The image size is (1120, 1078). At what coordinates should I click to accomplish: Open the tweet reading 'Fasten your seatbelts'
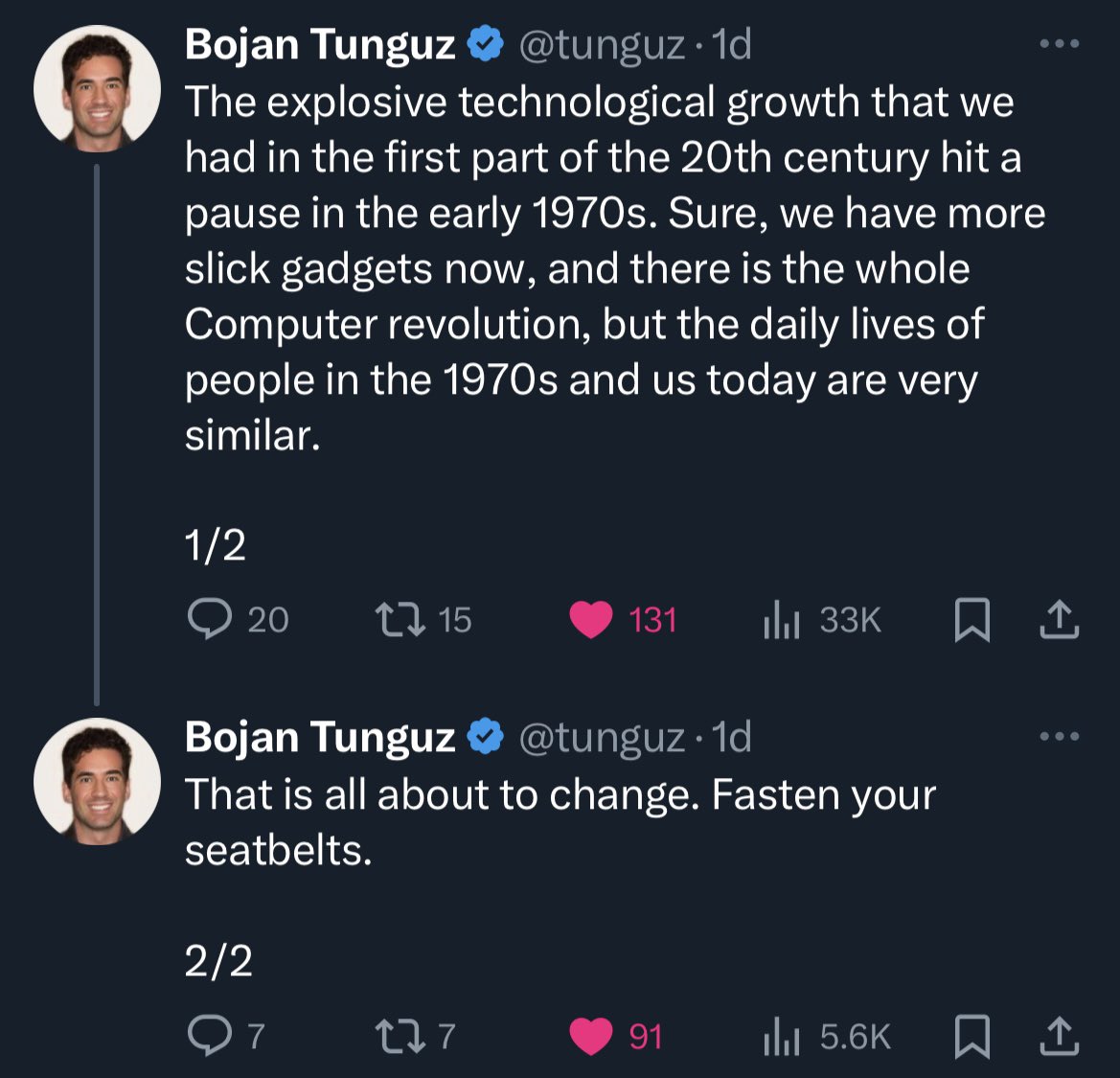point(560,821)
